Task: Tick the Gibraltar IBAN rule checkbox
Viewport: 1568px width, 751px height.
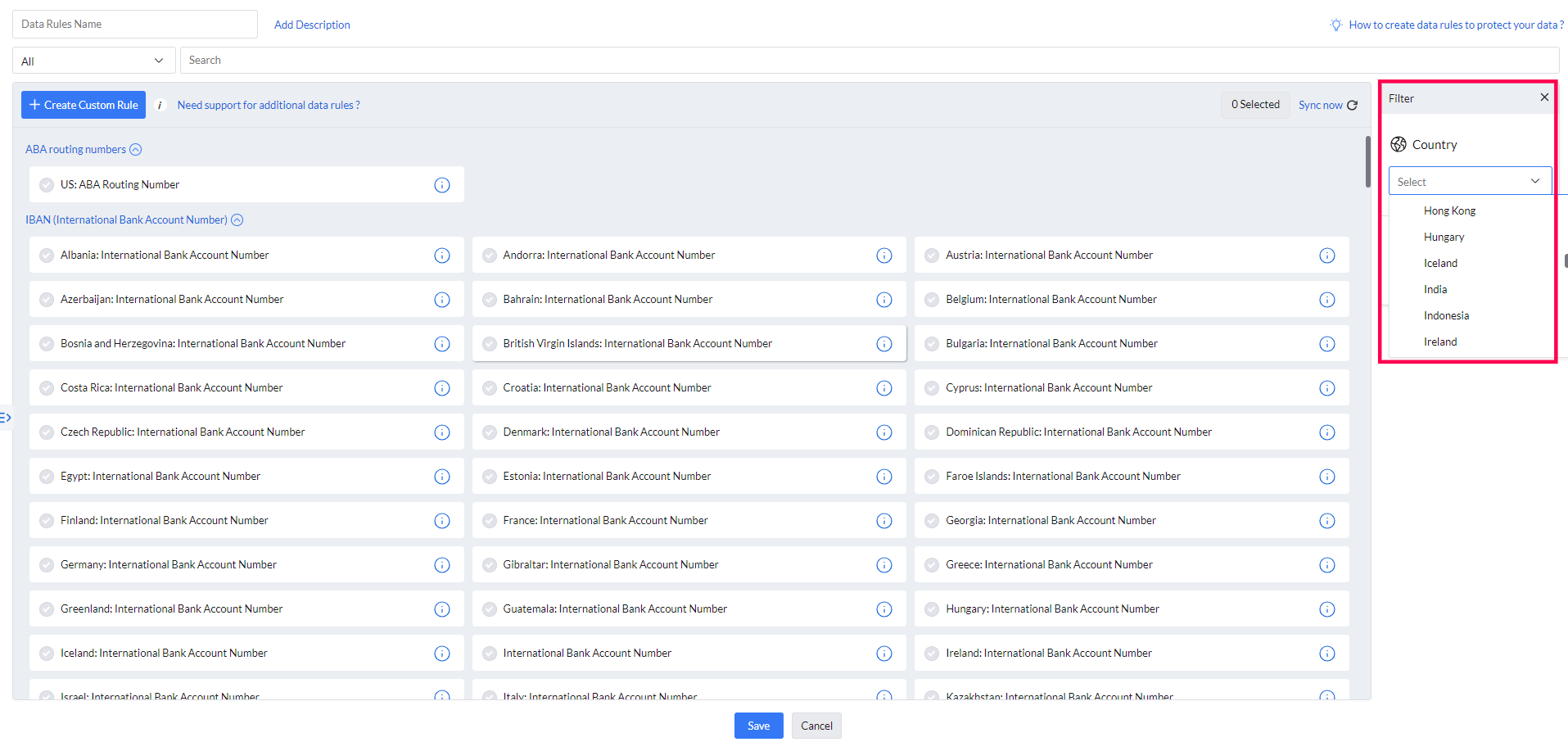Action: pyautogui.click(x=490, y=565)
